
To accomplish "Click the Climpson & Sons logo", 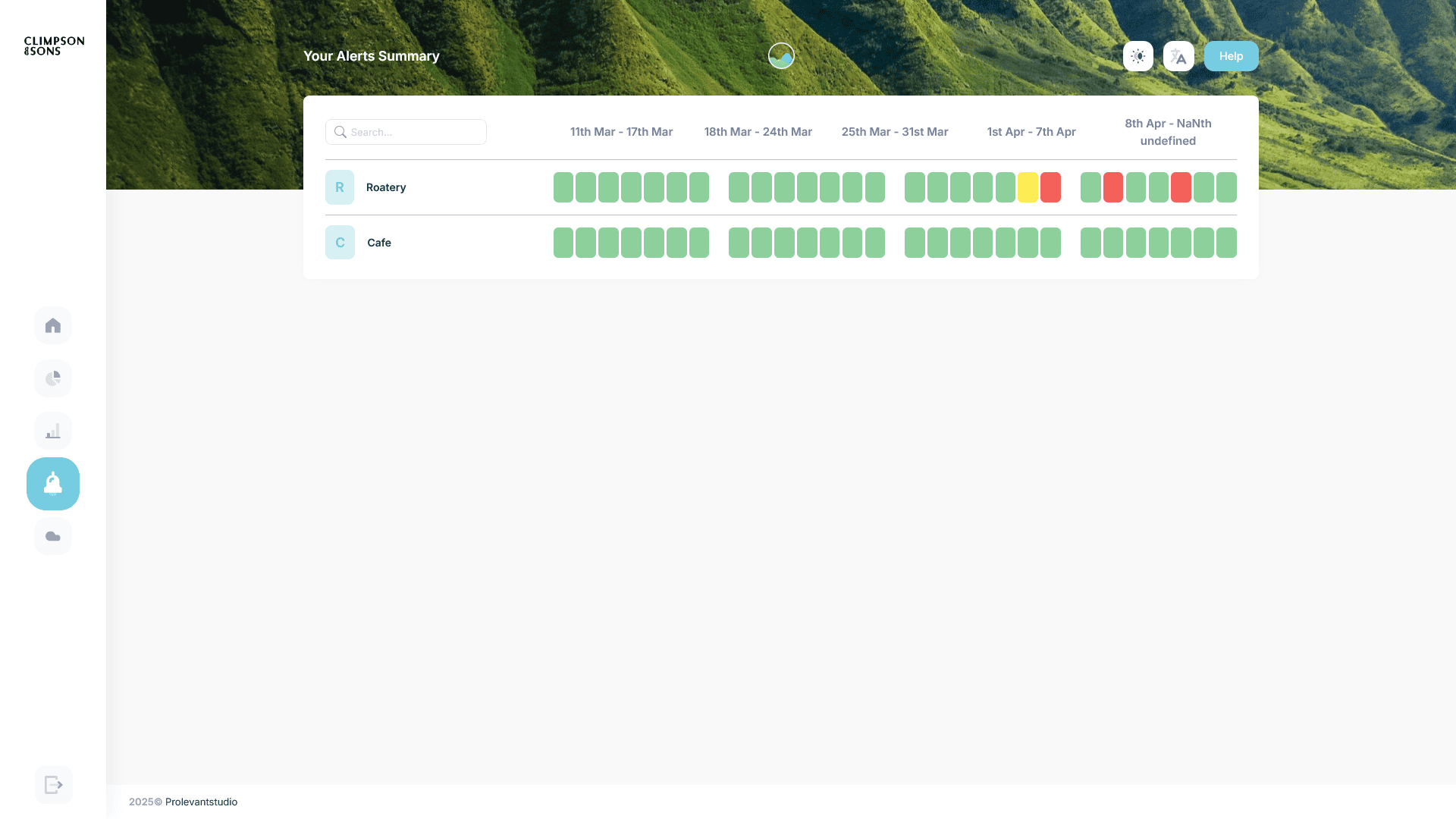I will click(54, 45).
